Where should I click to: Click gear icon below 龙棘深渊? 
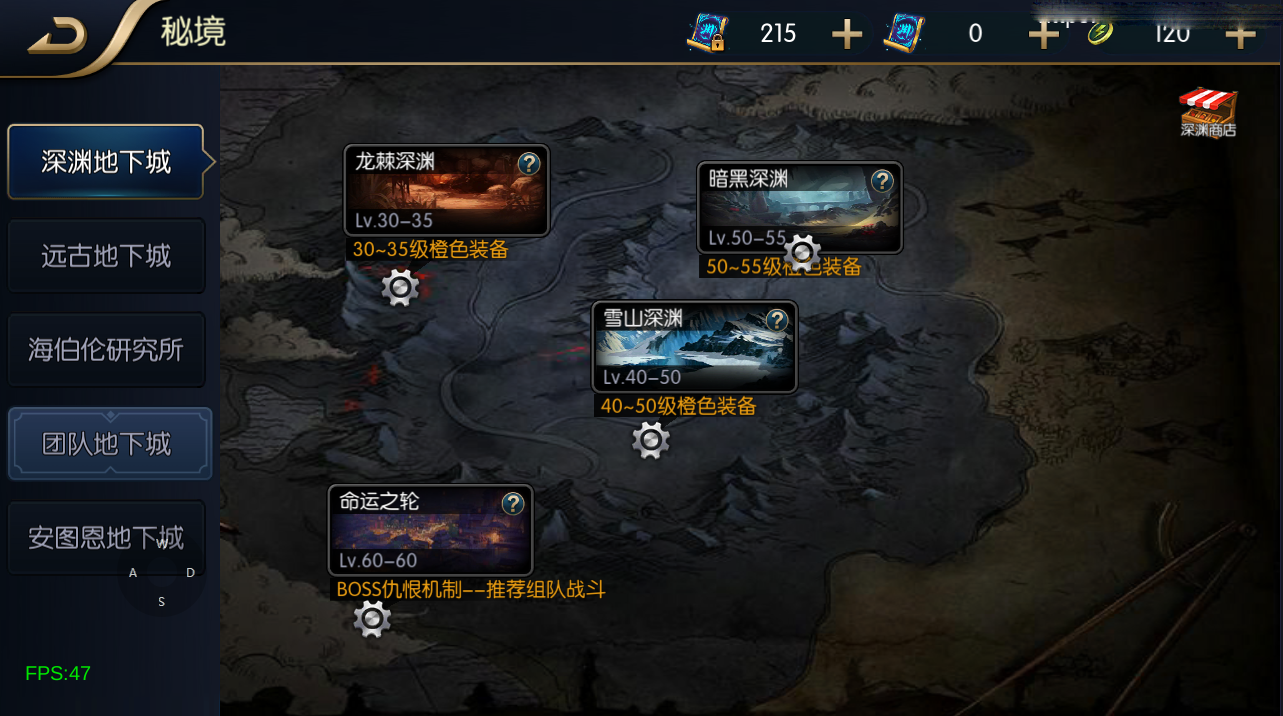(400, 288)
